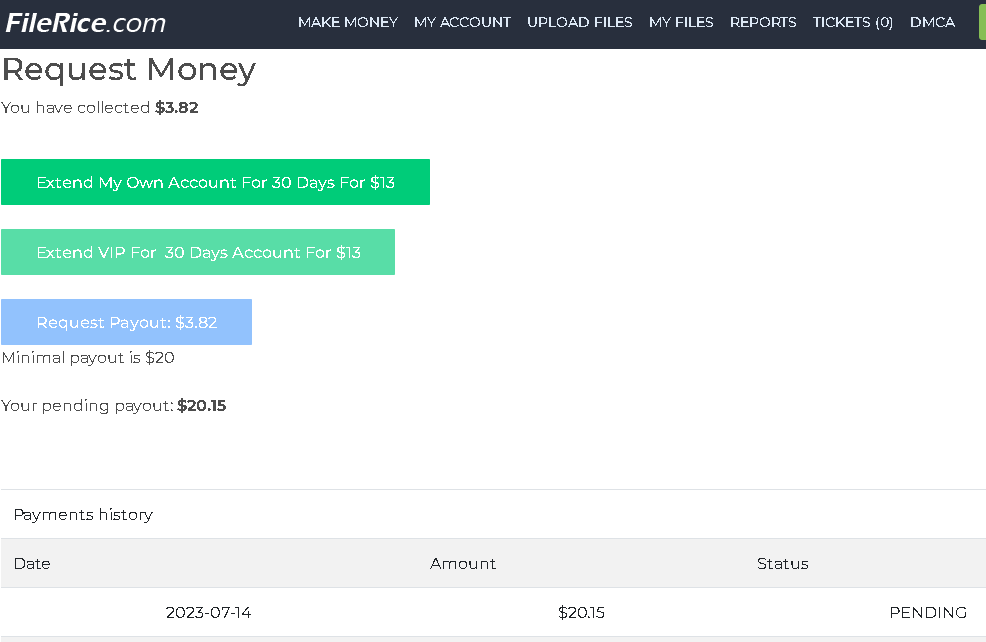Click the Payments history panel heading
Screen dimensions: 986x642
(83, 515)
